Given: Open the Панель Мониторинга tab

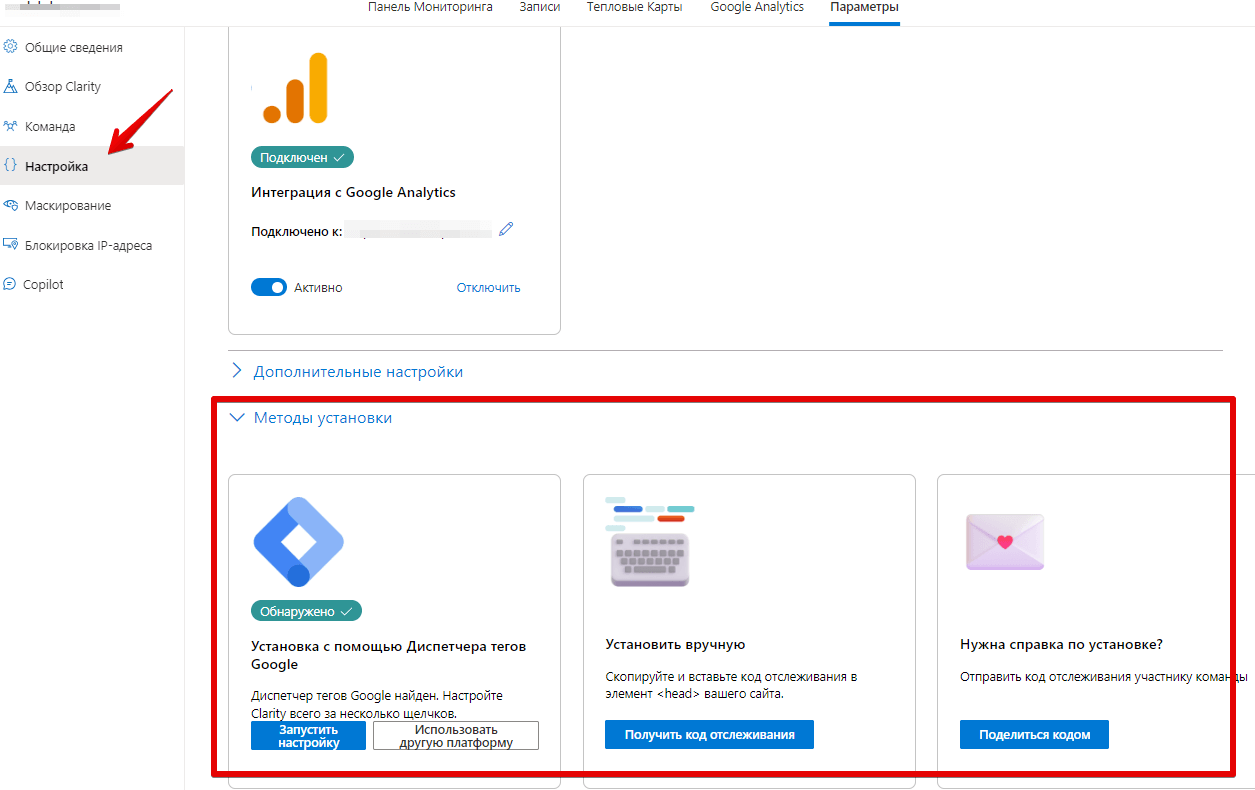Looking at the screenshot, I should coord(430,7).
